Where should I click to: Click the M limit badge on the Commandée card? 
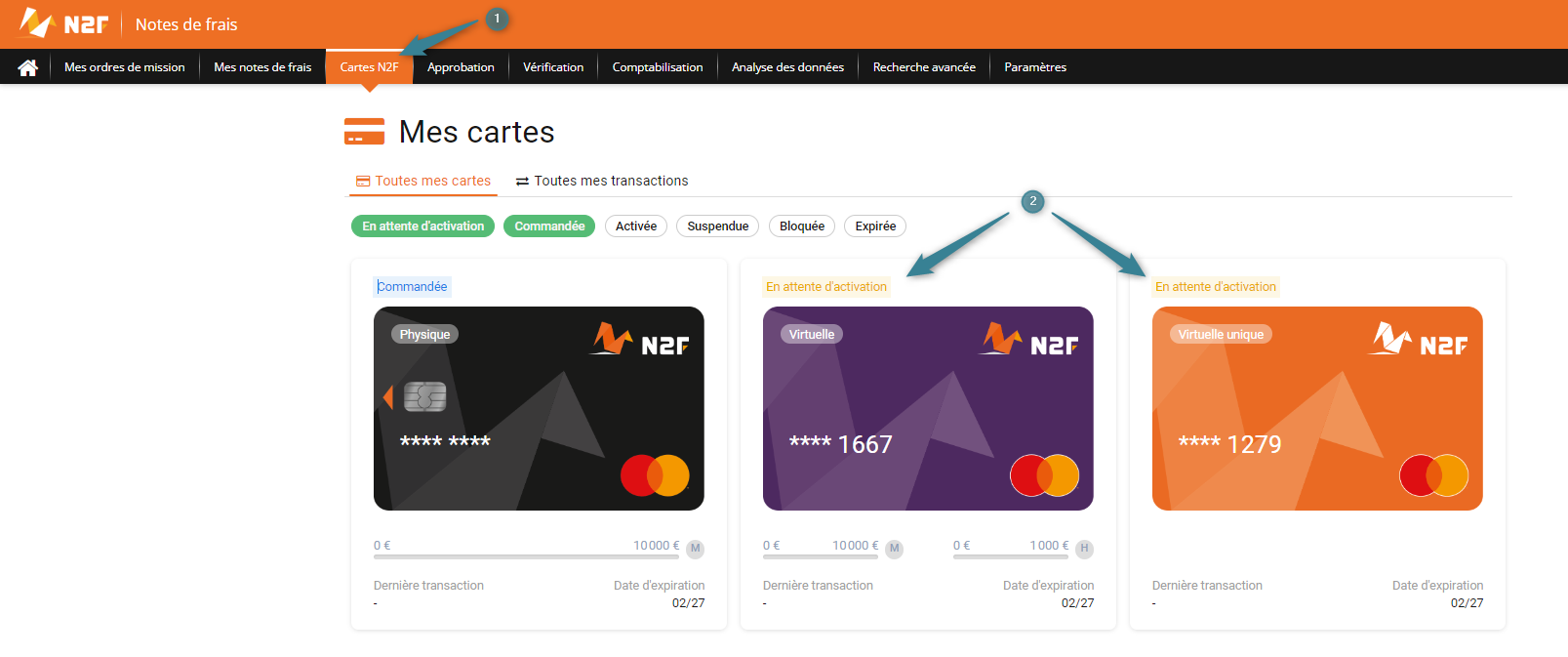coord(695,549)
